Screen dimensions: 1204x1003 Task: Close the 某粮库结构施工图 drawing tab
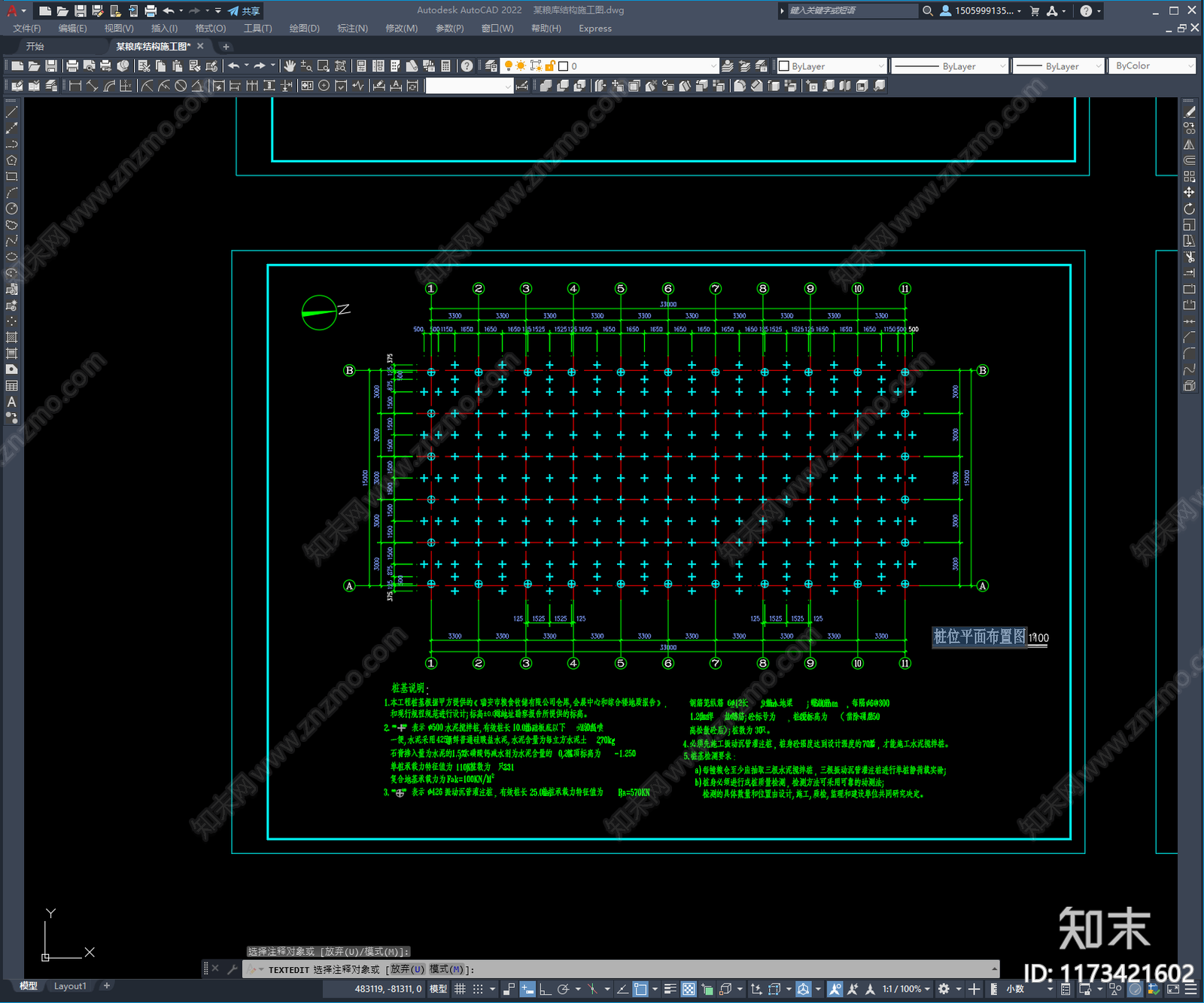pos(200,47)
